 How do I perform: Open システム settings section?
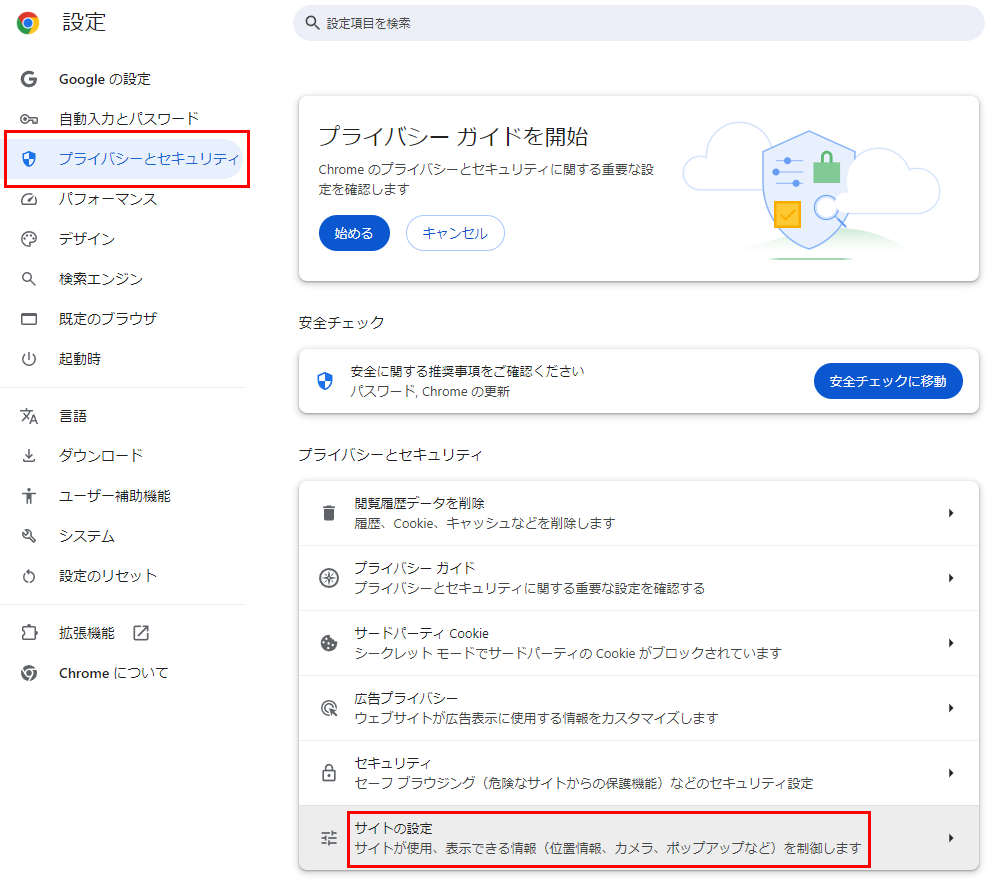87,536
